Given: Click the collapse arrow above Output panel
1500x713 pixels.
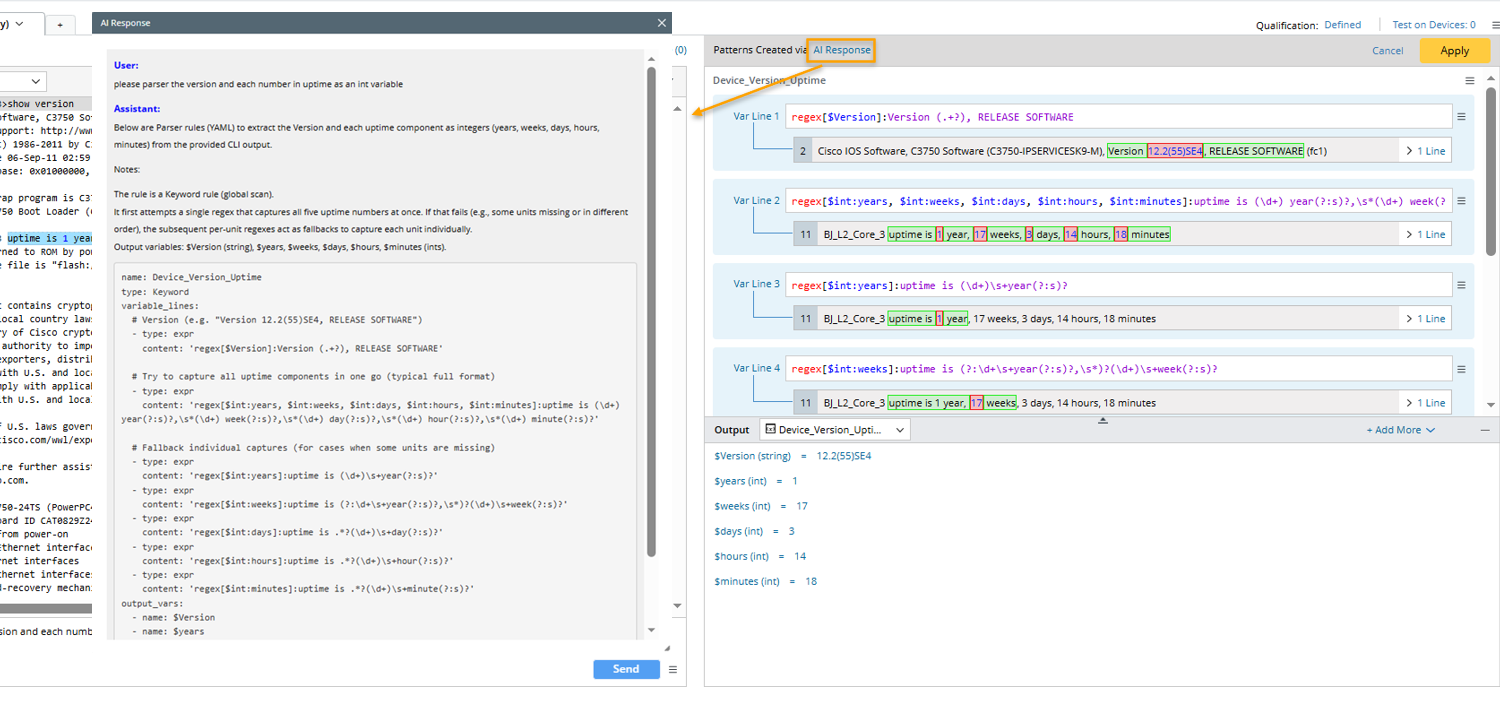Looking at the screenshot, I should 1102,421.
